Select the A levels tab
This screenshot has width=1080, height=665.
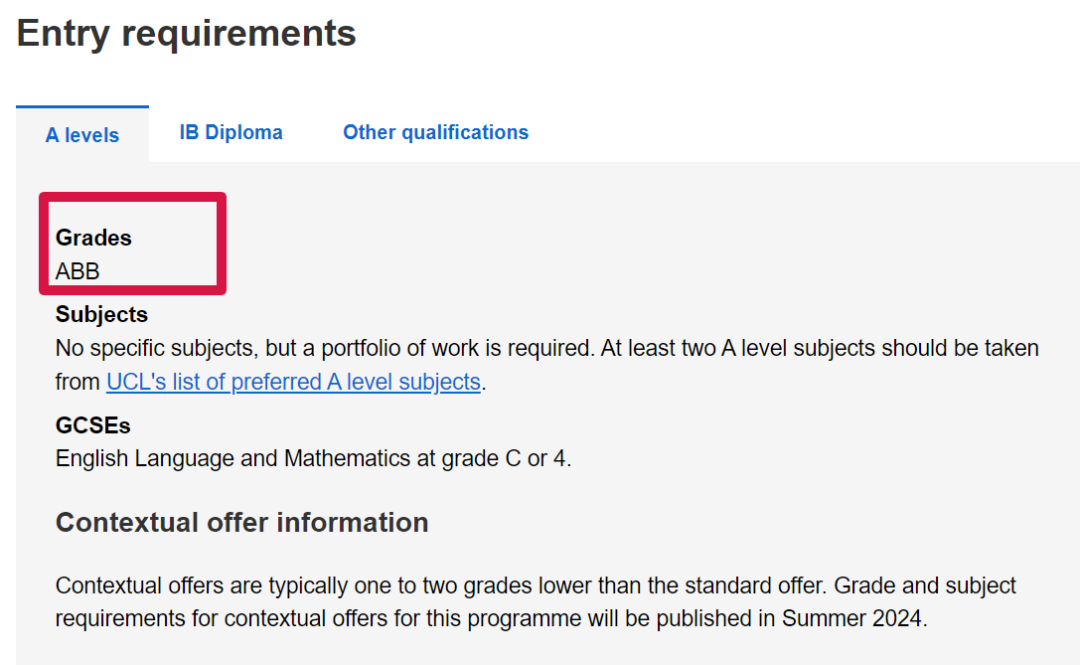pos(82,134)
